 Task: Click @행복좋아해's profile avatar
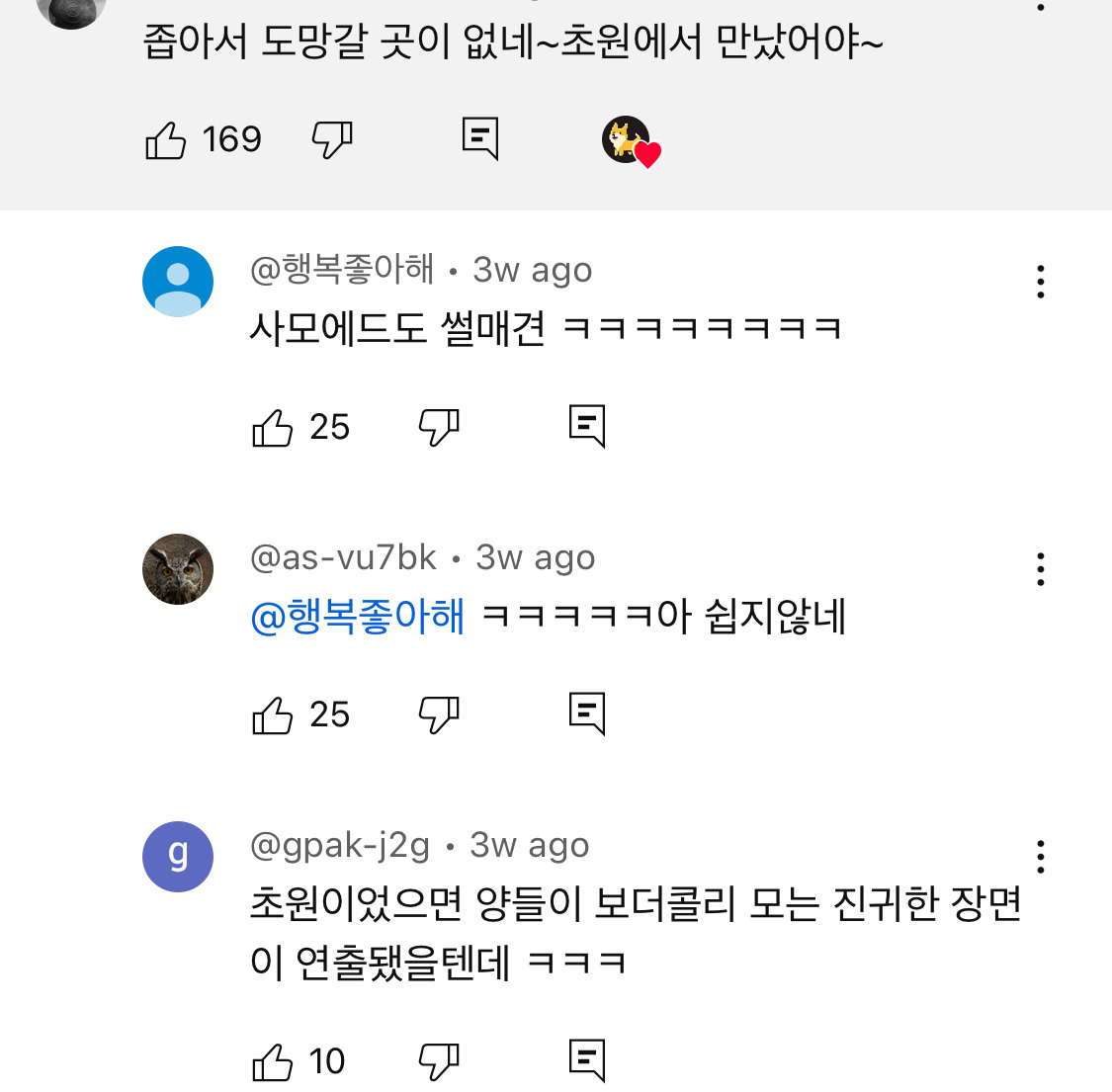[x=177, y=282]
